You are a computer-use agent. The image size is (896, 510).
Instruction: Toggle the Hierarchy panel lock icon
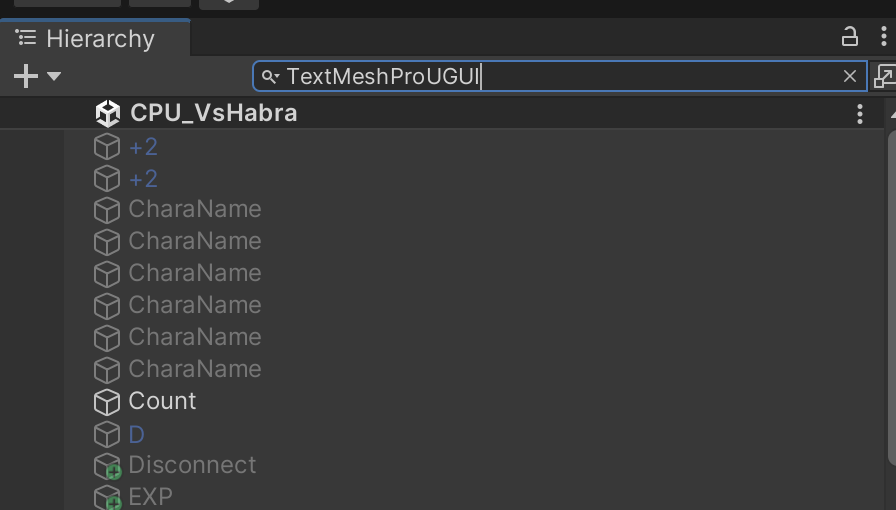pos(849,37)
